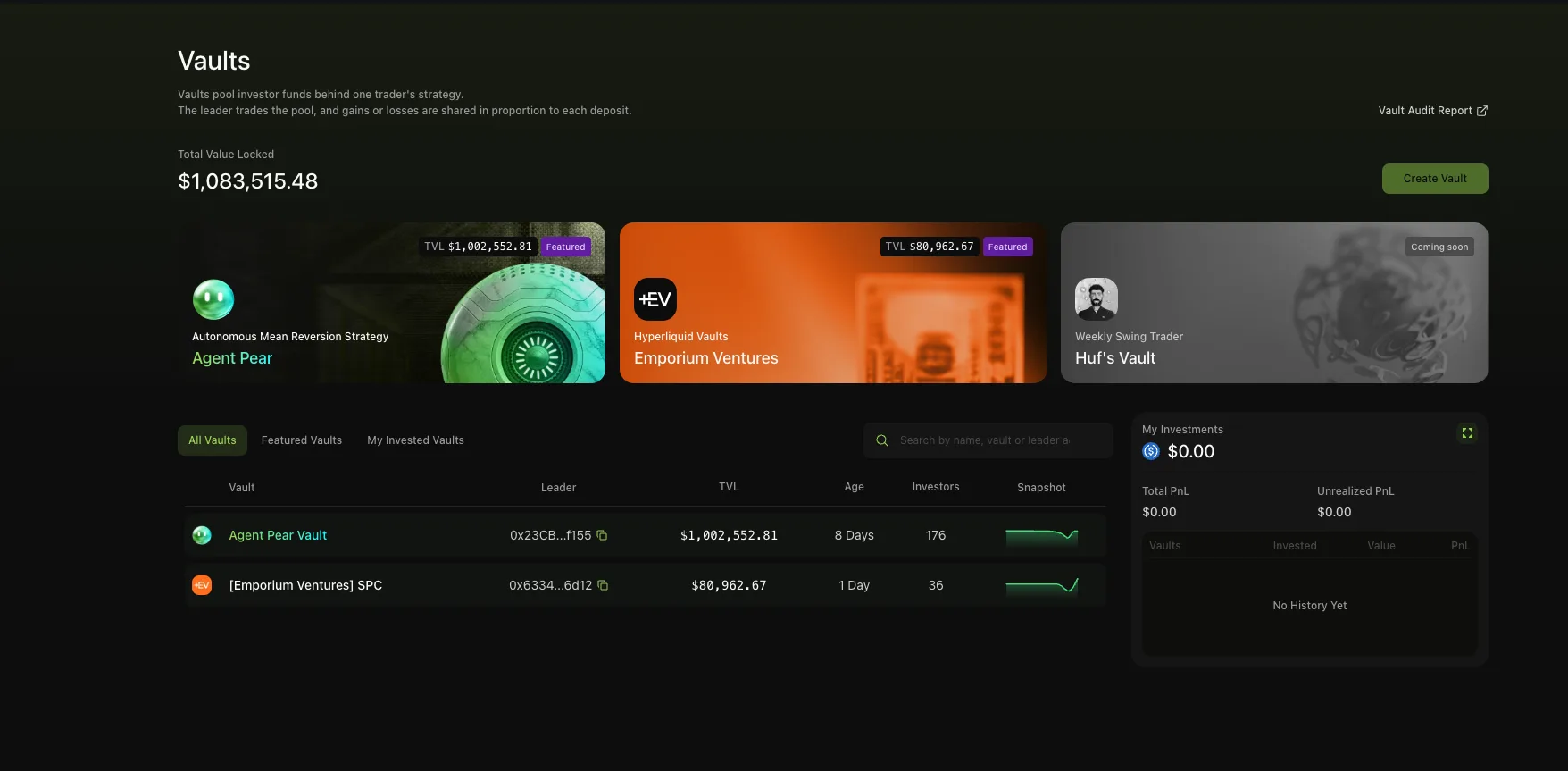The height and width of the screenshot is (771, 1568).
Task: Click the Weekly Swing Trader subtitle
Action: click(x=1129, y=337)
